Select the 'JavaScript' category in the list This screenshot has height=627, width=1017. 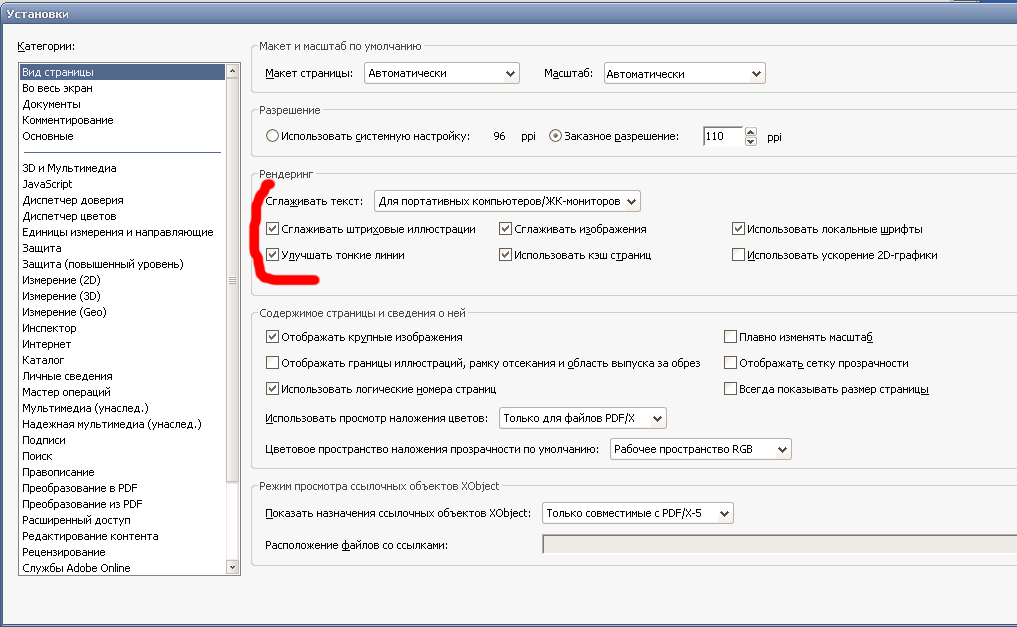click(x=47, y=184)
